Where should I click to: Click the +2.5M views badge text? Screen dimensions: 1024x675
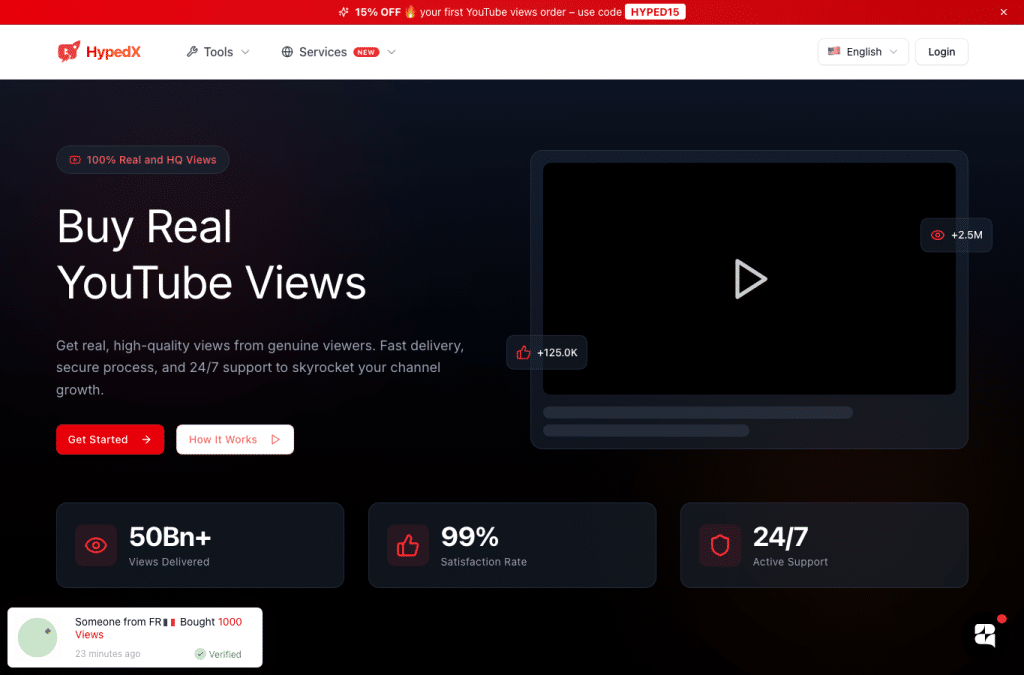point(967,235)
